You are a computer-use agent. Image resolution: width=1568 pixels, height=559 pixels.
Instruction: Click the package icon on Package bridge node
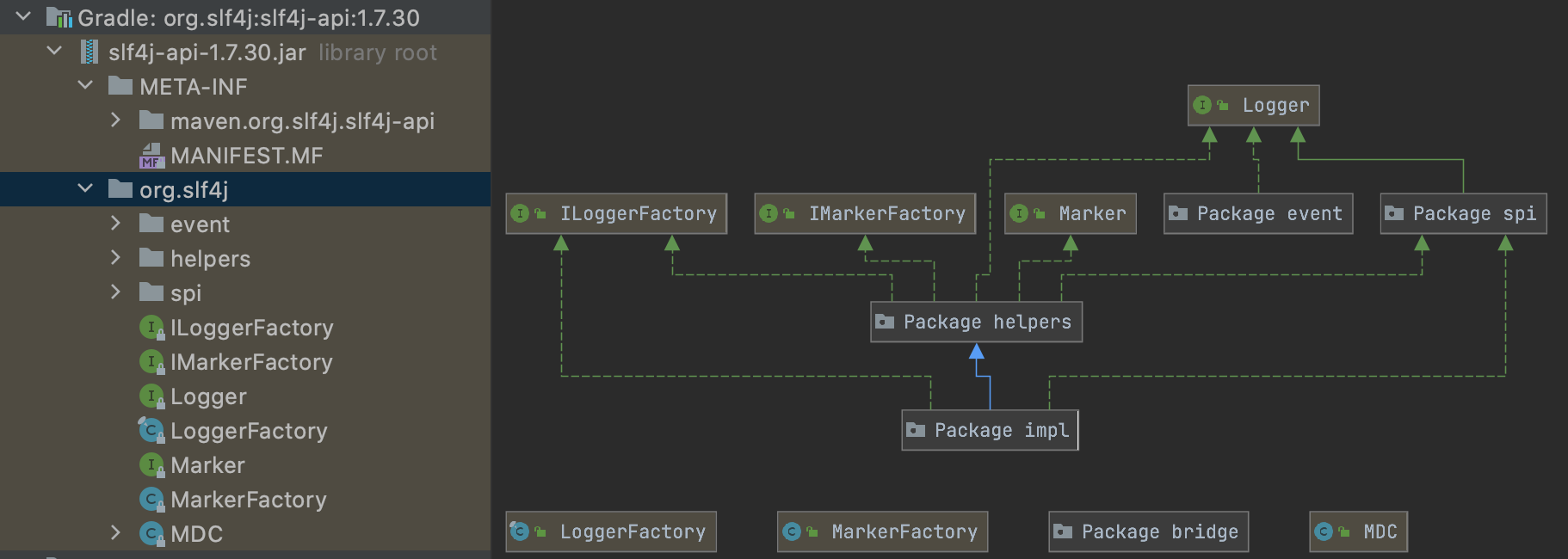(x=1063, y=531)
